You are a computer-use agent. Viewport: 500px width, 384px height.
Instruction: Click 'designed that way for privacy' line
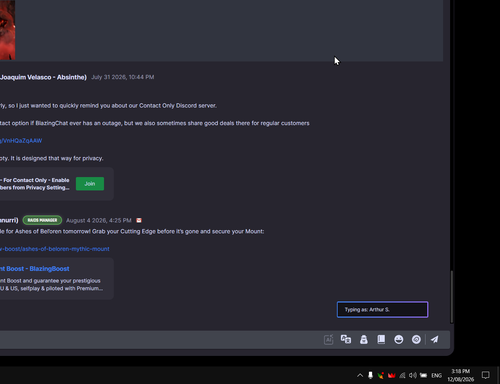click(52, 158)
